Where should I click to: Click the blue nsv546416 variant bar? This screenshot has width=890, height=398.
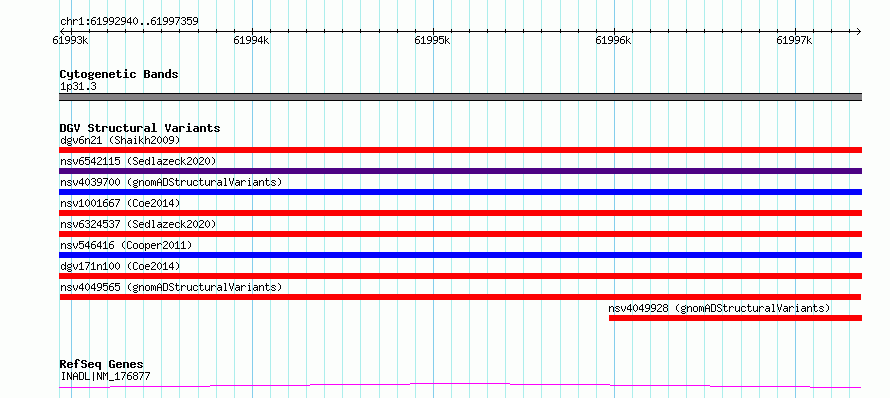coord(460,255)
